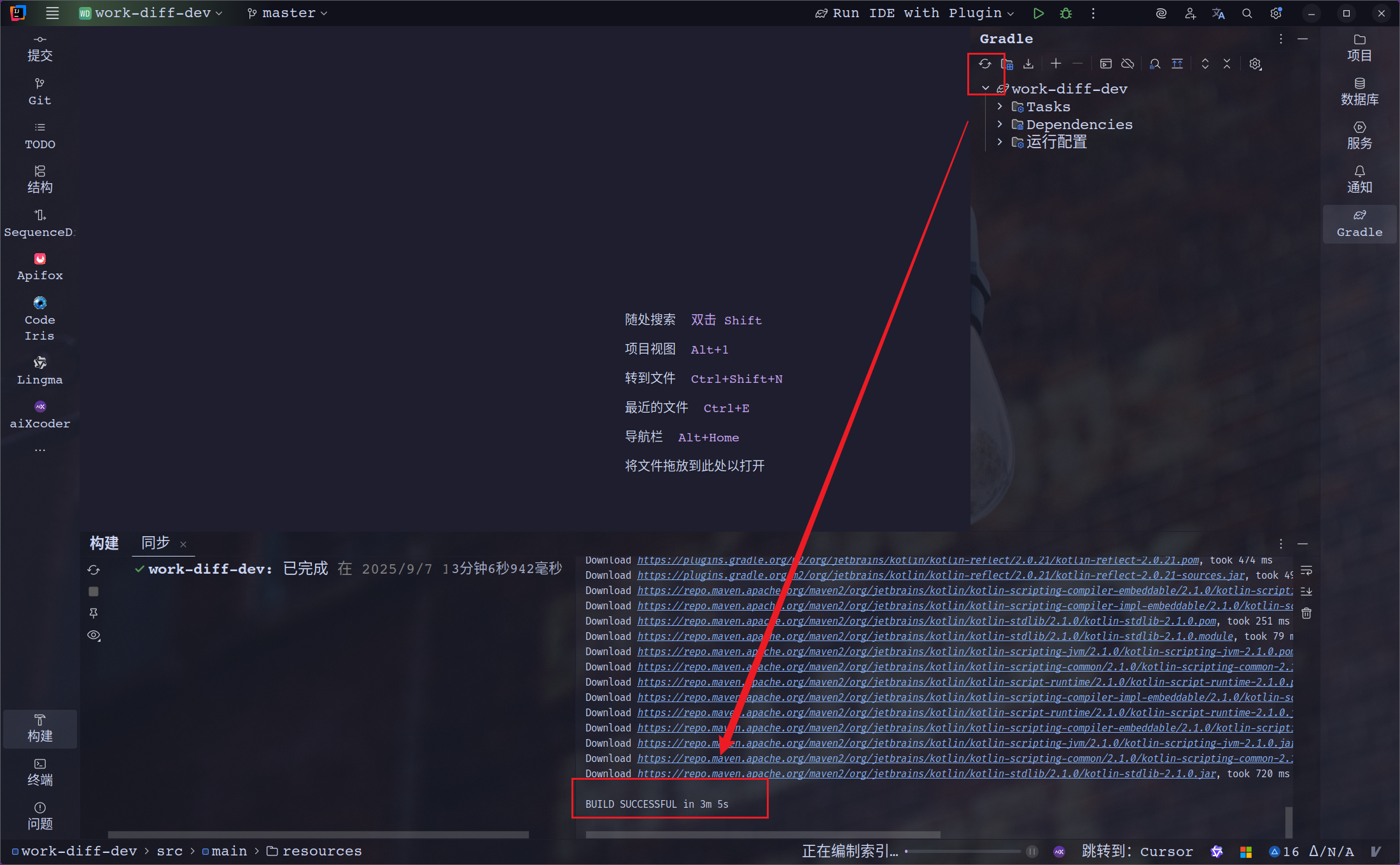
Task: Switch to the 同步 tab
Action: tap(156, 543)
